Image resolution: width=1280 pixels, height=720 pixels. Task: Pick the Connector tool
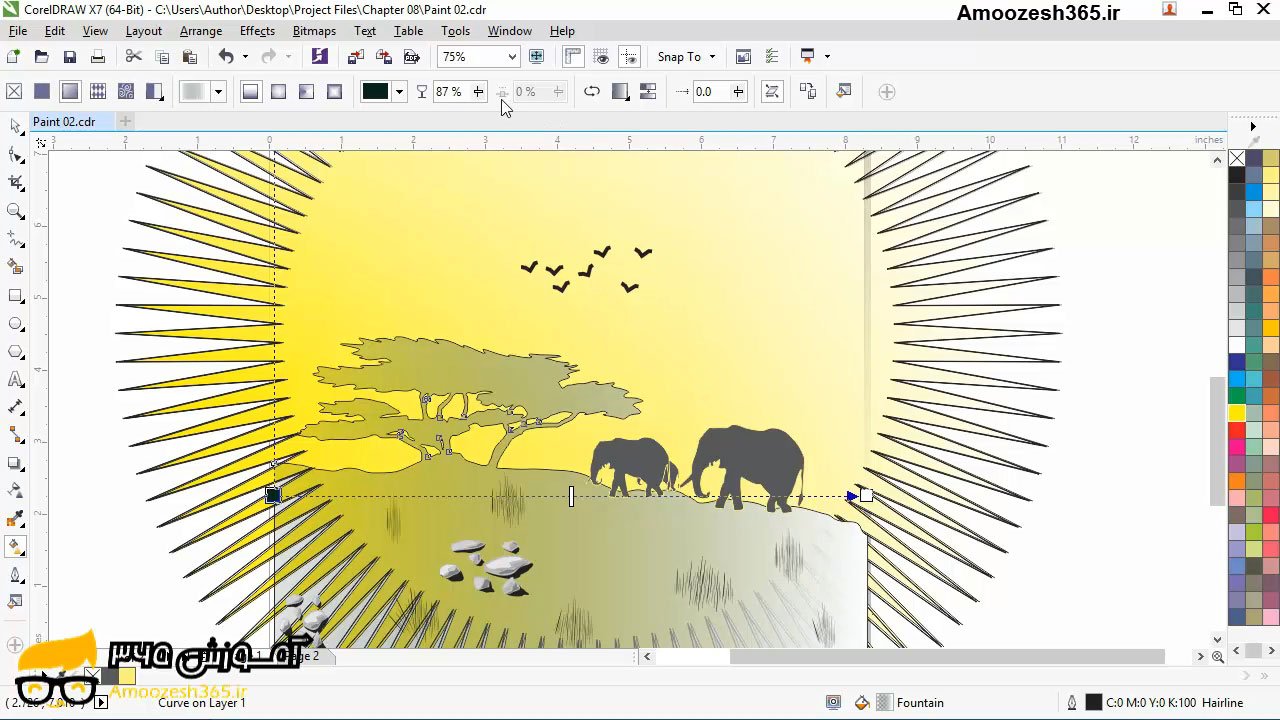click(x=16, y=436)
